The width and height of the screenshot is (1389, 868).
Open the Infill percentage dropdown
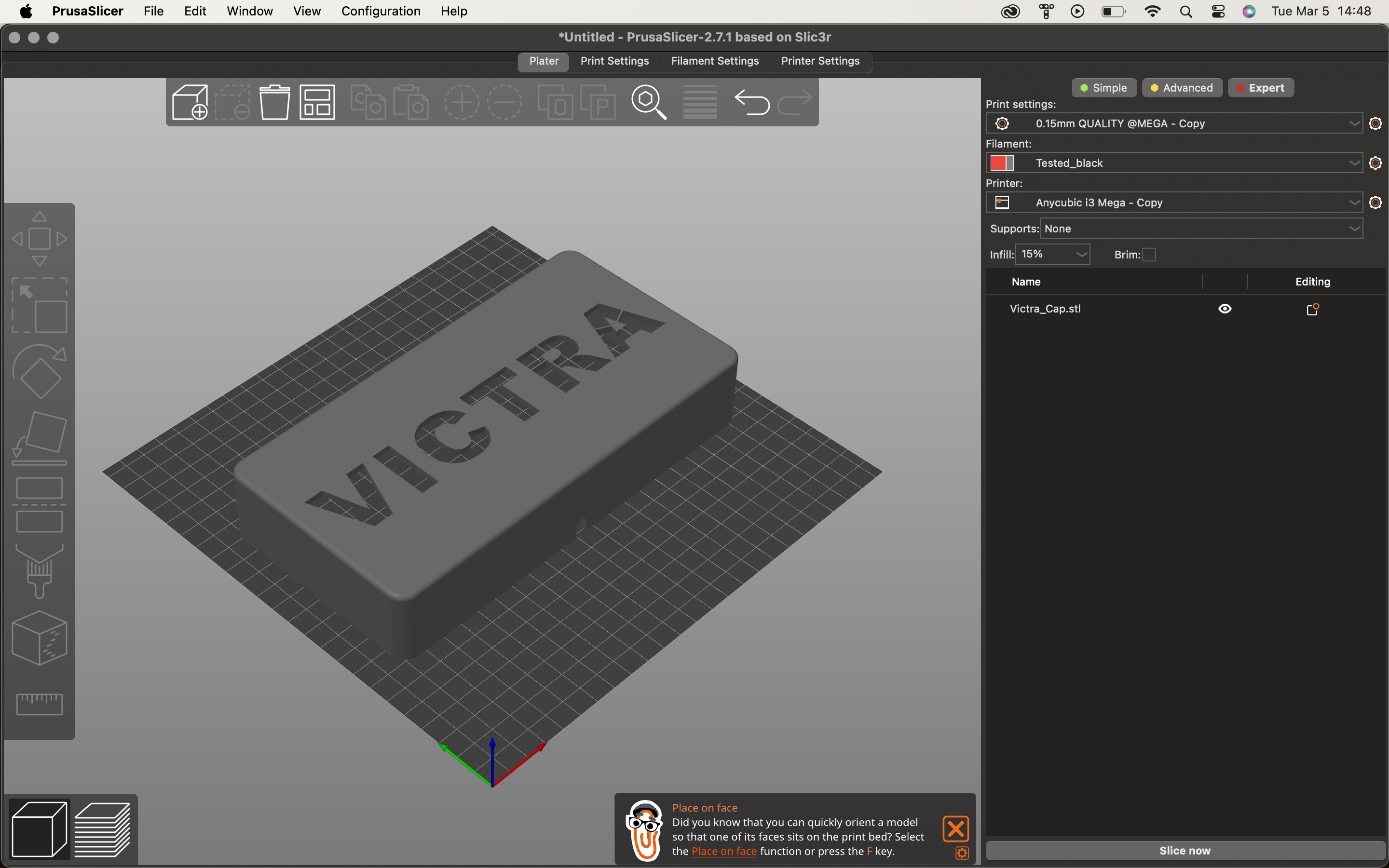(1053, 254)
